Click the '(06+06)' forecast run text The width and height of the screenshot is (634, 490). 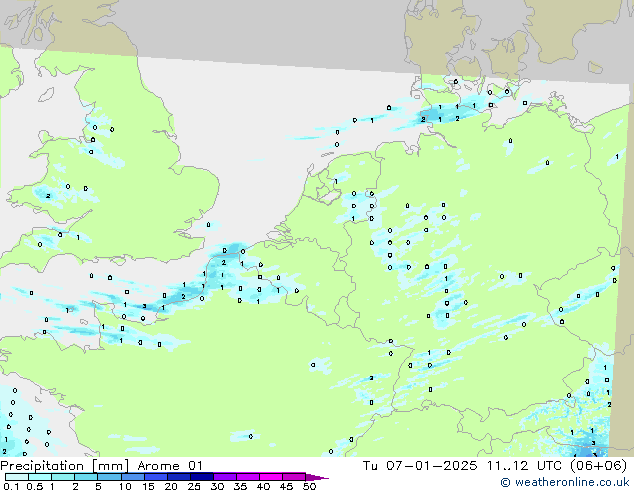click(x=598, y=466)
